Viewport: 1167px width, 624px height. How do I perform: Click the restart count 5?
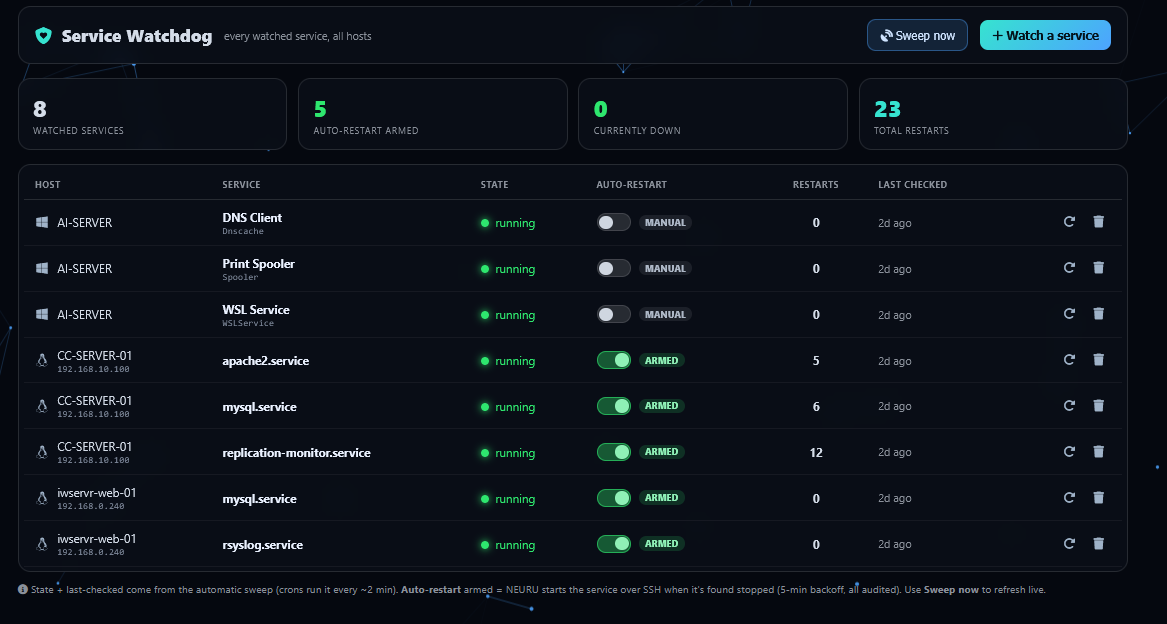click(x=816, y=360)
